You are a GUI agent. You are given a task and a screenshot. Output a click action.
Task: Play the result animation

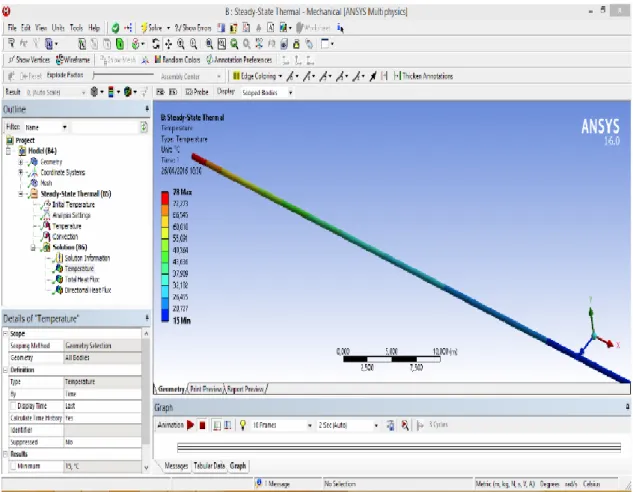click(x=191, y=425)
